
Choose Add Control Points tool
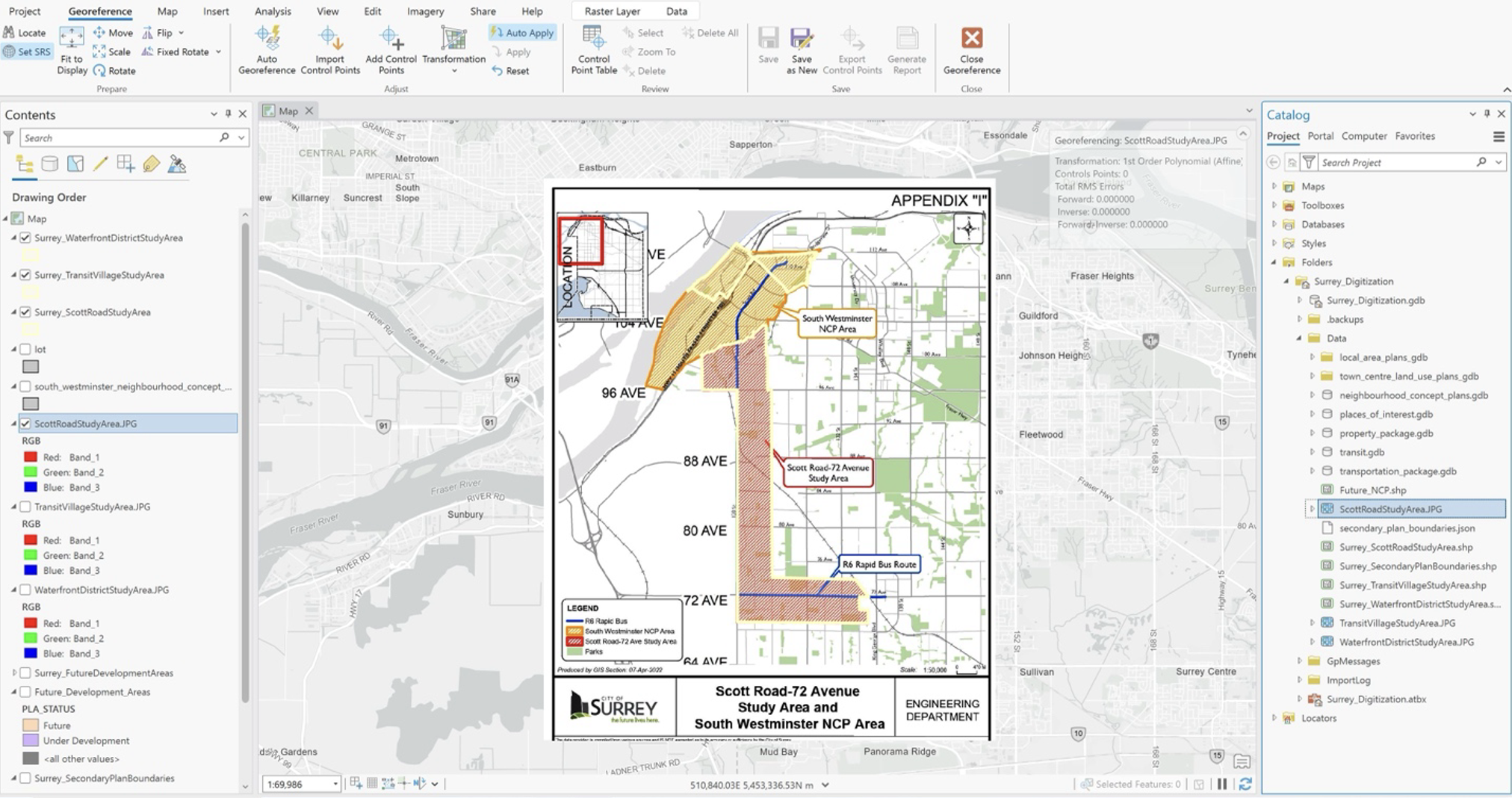pyautogui.click(x=391, y=50)
